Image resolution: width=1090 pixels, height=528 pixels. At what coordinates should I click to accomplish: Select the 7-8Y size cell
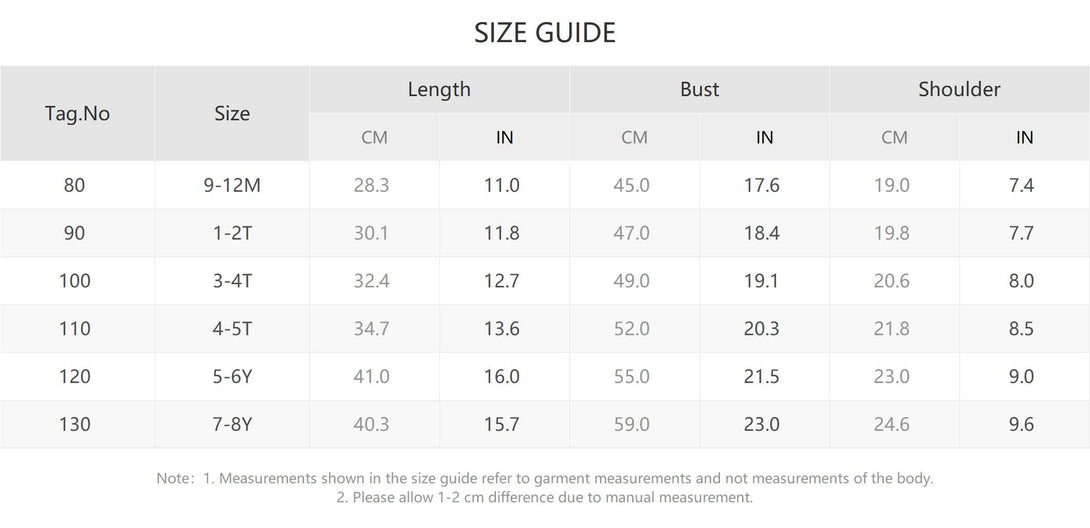232,424
